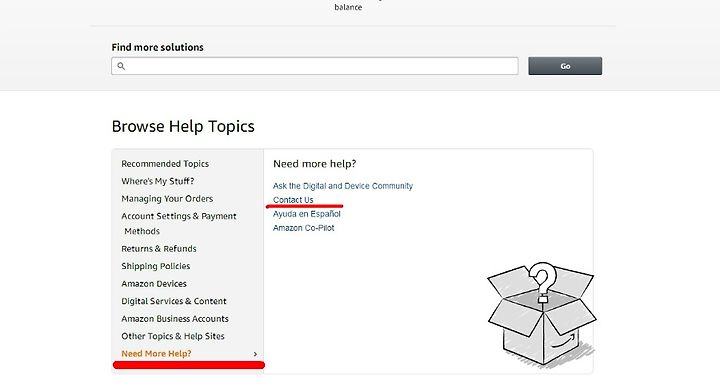Open Ask the Digital and Device Community link

[343, 186]
